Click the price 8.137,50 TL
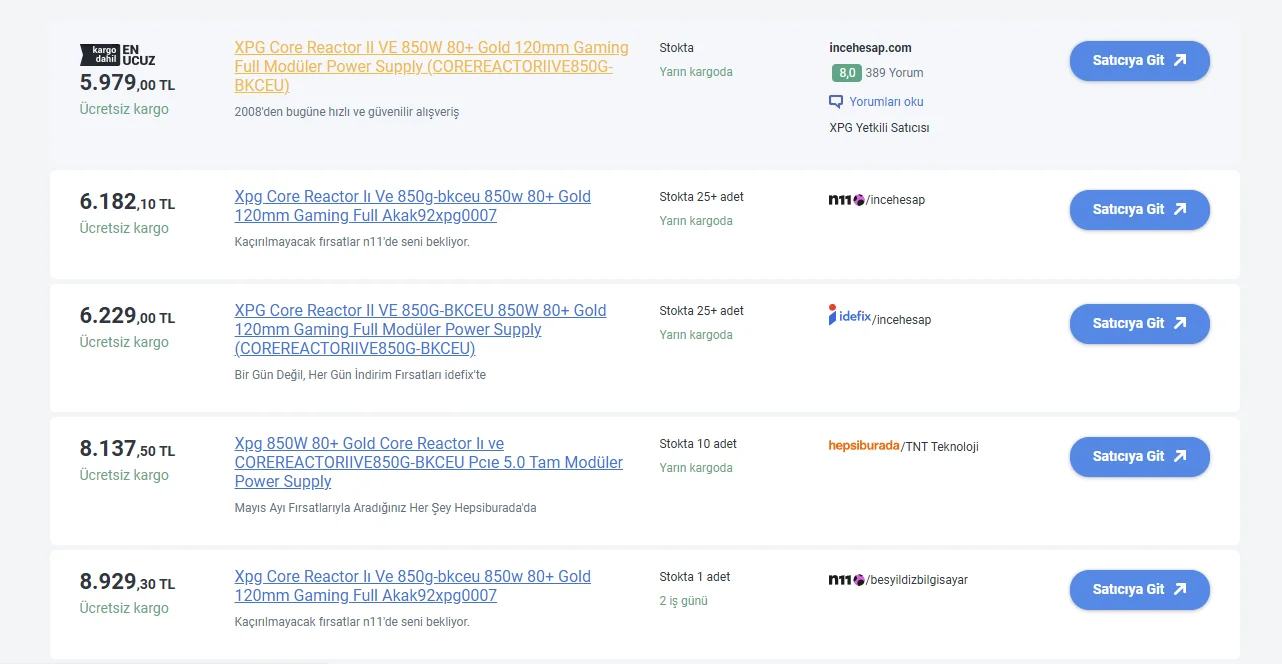The image size is (1282, 664). tap(127, 450)
